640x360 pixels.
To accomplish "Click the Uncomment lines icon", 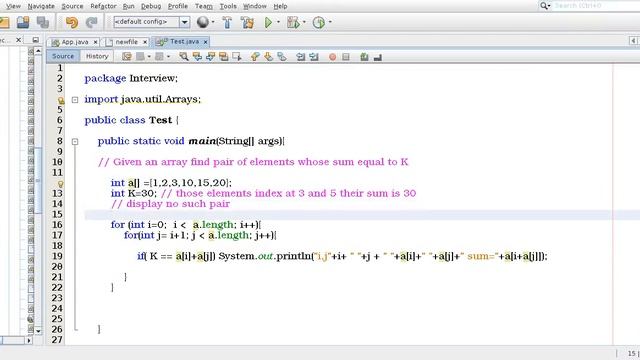I will pyautogui.click(x=378, y=57).
